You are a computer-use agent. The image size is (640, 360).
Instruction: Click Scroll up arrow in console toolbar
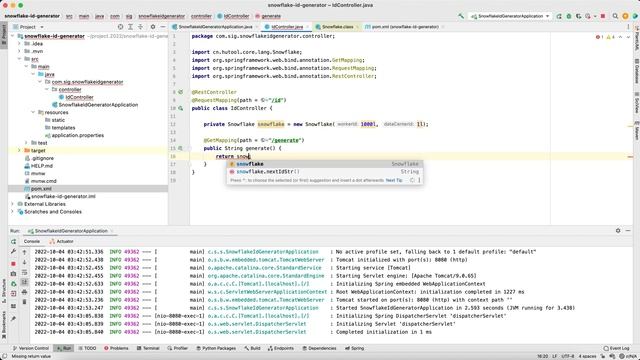click(x=24, y=252)
